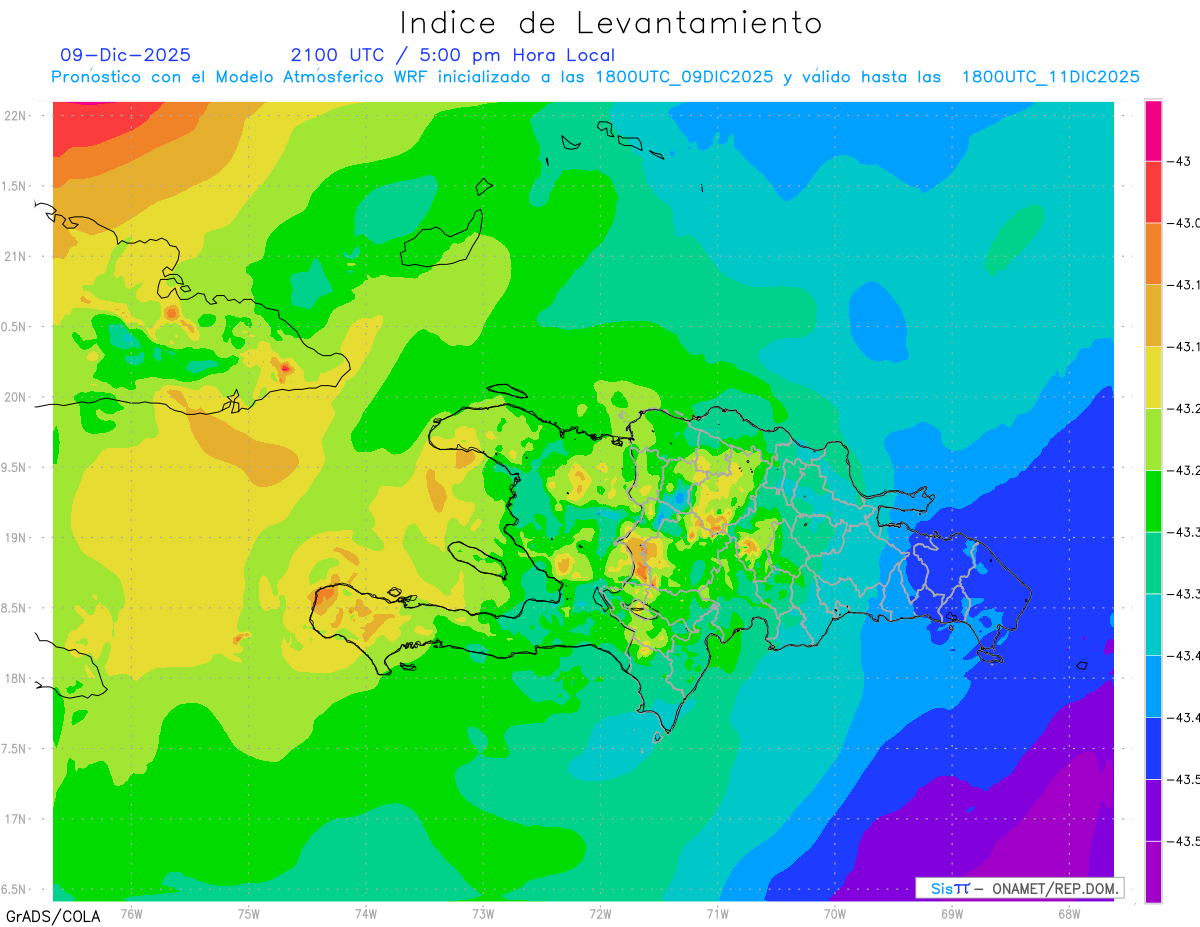Viewport: 1200px width, 927px height.
Task: Select the '71W' longitude label
Action: tap(717, 914)
